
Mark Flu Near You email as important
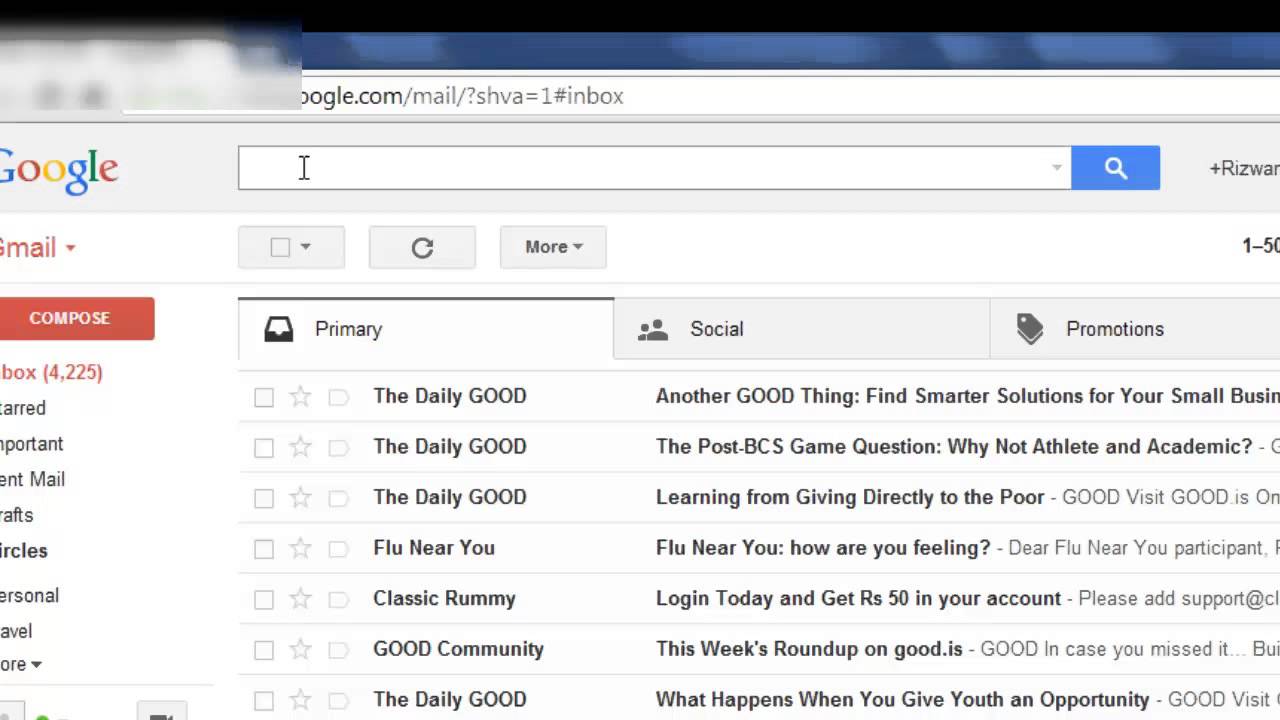tap(338, 549)
